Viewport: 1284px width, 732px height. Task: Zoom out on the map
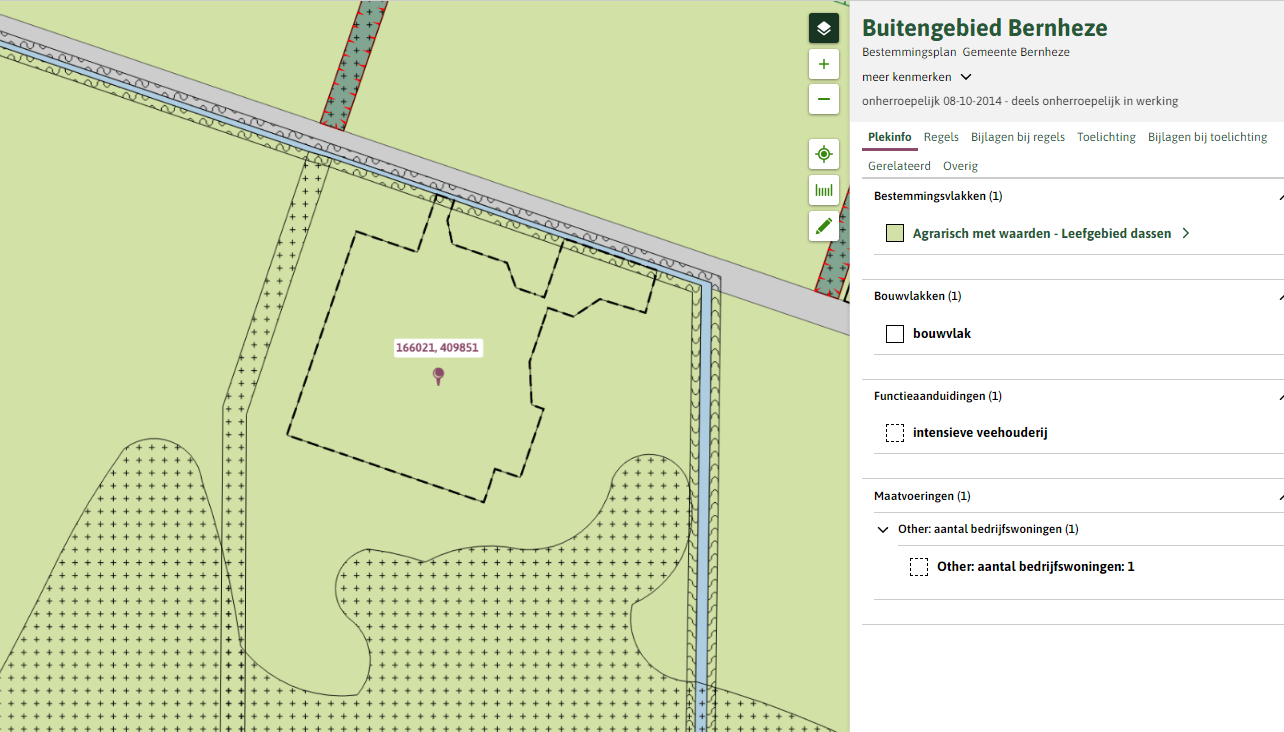[824, 99]
